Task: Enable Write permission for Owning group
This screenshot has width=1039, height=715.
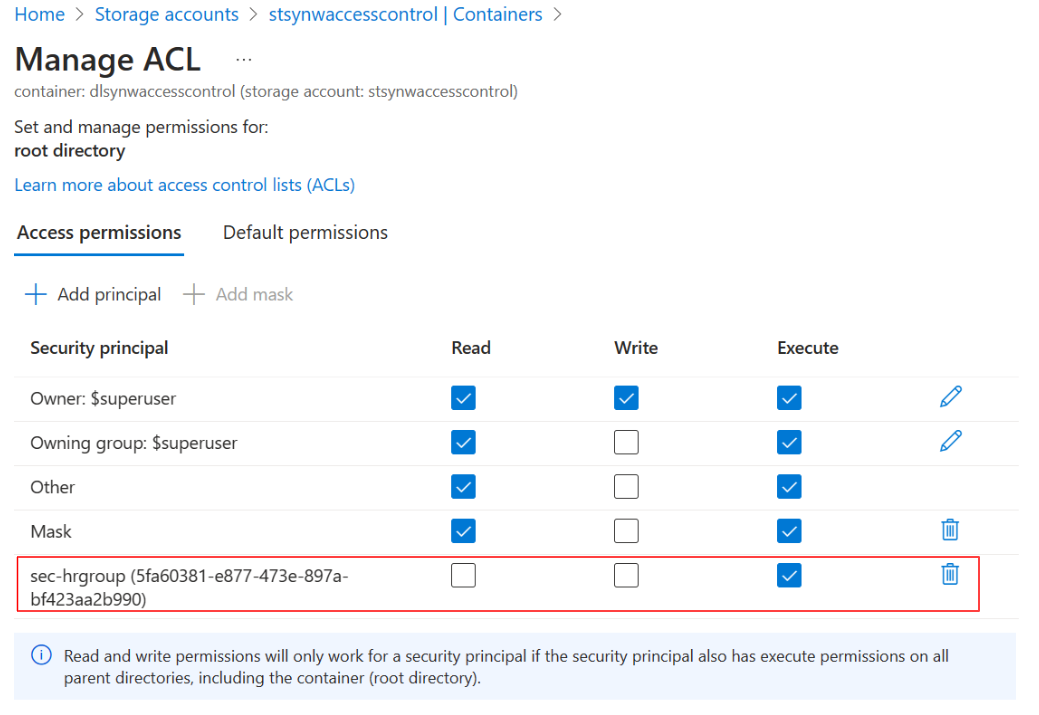Action: 626,441
